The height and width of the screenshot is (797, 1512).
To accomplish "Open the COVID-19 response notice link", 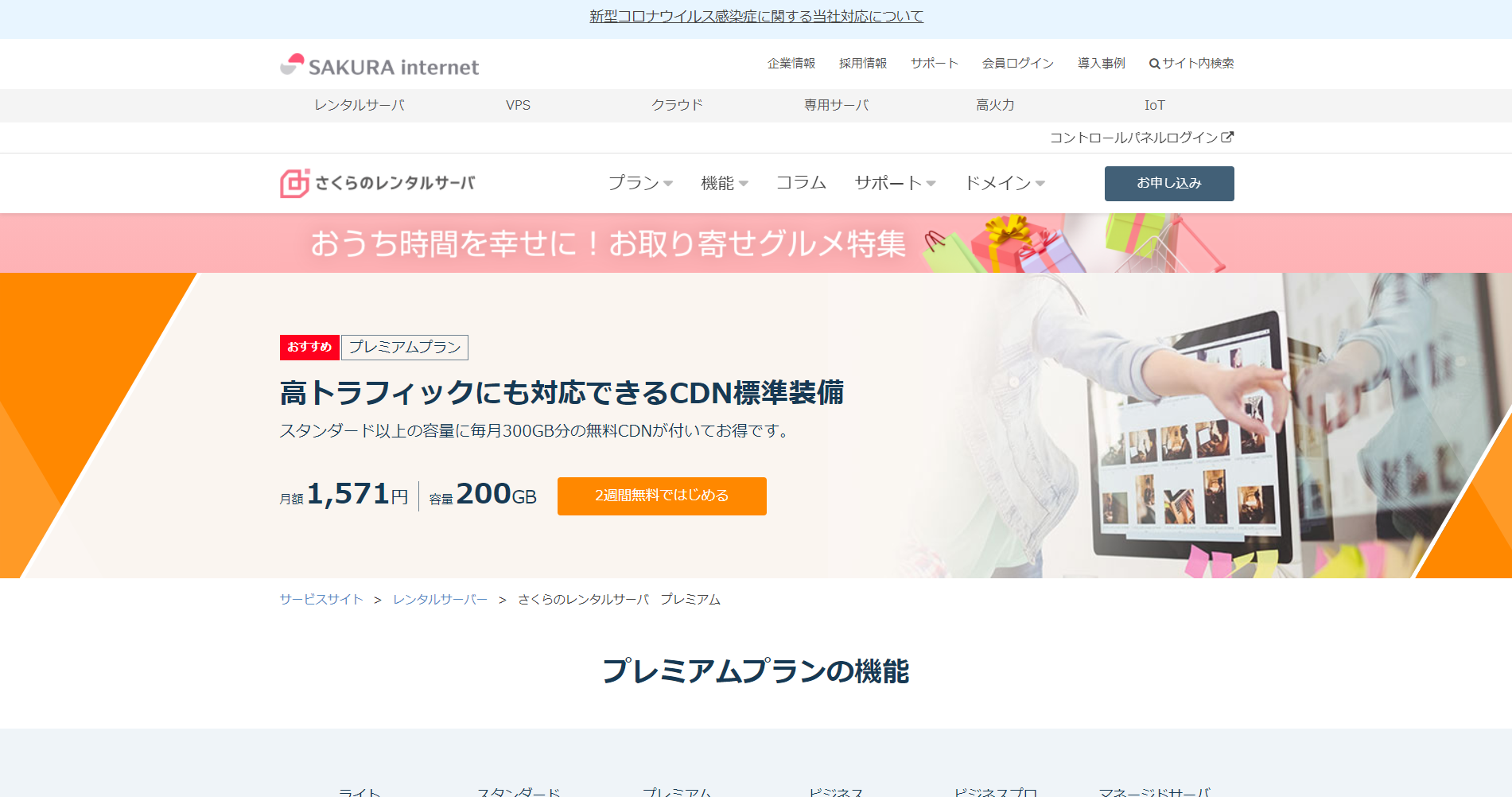I will tap(756, 17).
